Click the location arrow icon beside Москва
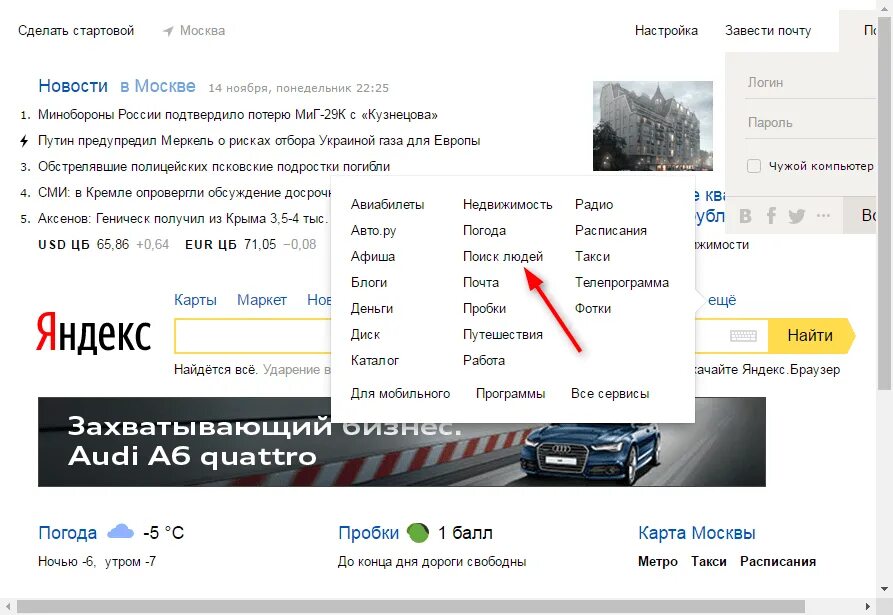The image size is (893, 615). (x=168, y=31)
